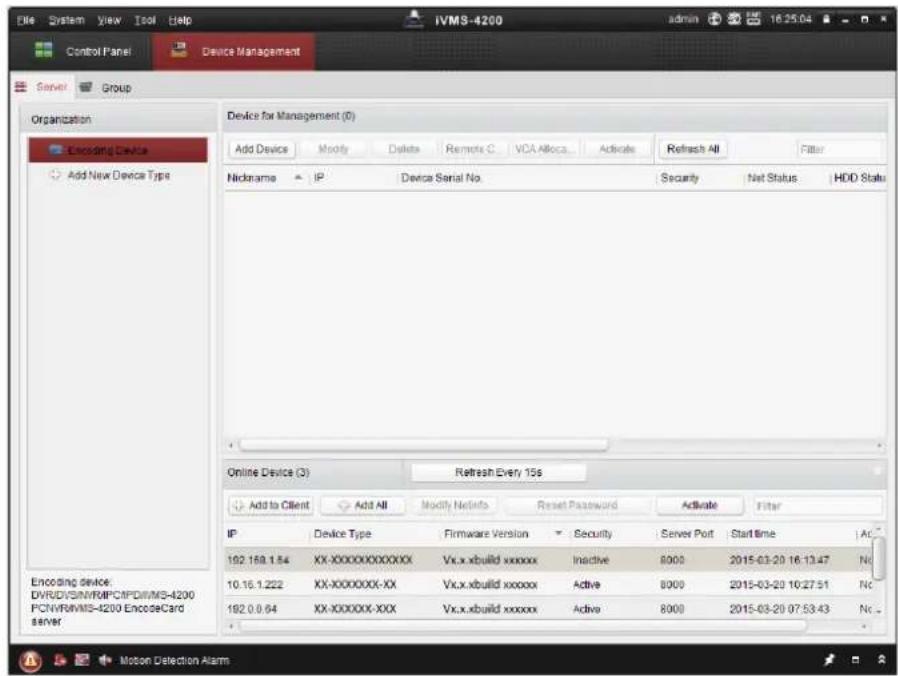Open the System menu

pos(66,20)
